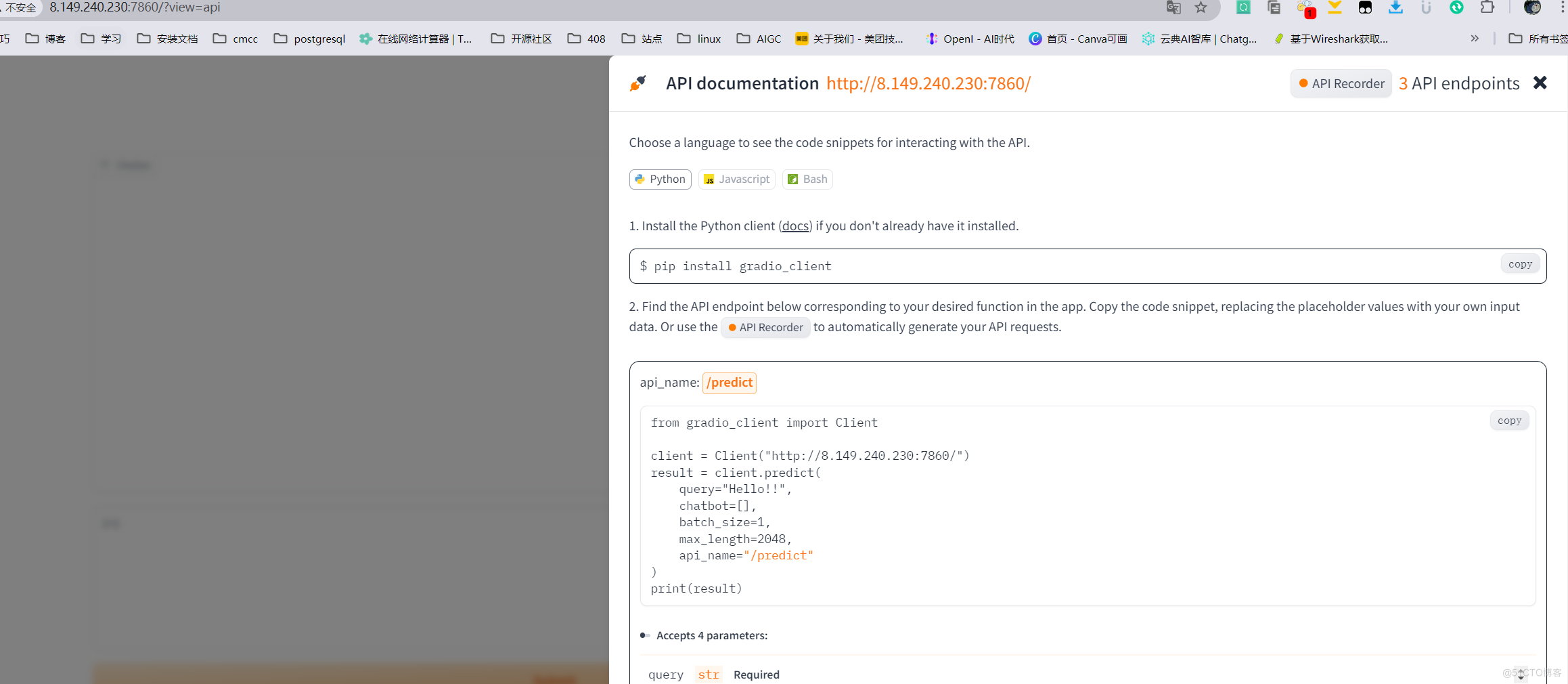The width and height of the screenshot is (1568, 684).
Task: Bookmark this page with the star icon
Action: click(x=1201, y=7)
